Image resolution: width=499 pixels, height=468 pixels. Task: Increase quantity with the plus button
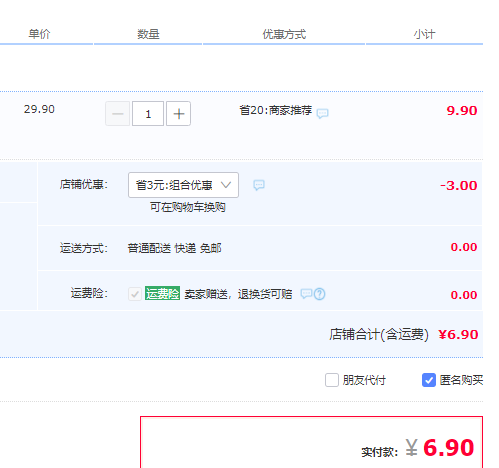178,114
